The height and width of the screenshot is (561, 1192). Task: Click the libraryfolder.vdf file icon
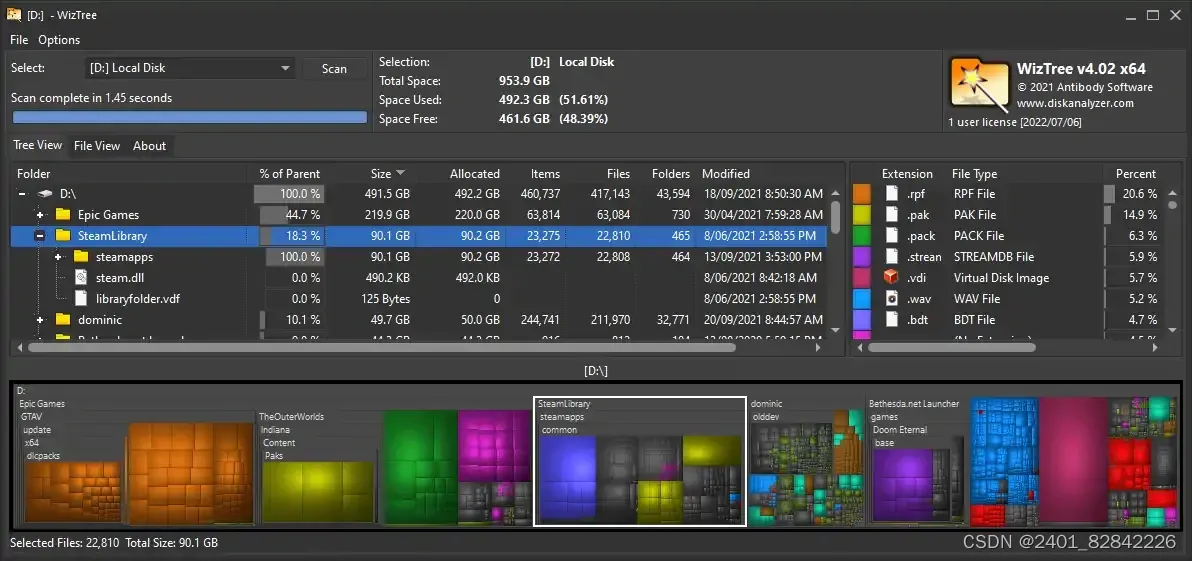pos(81,299)
